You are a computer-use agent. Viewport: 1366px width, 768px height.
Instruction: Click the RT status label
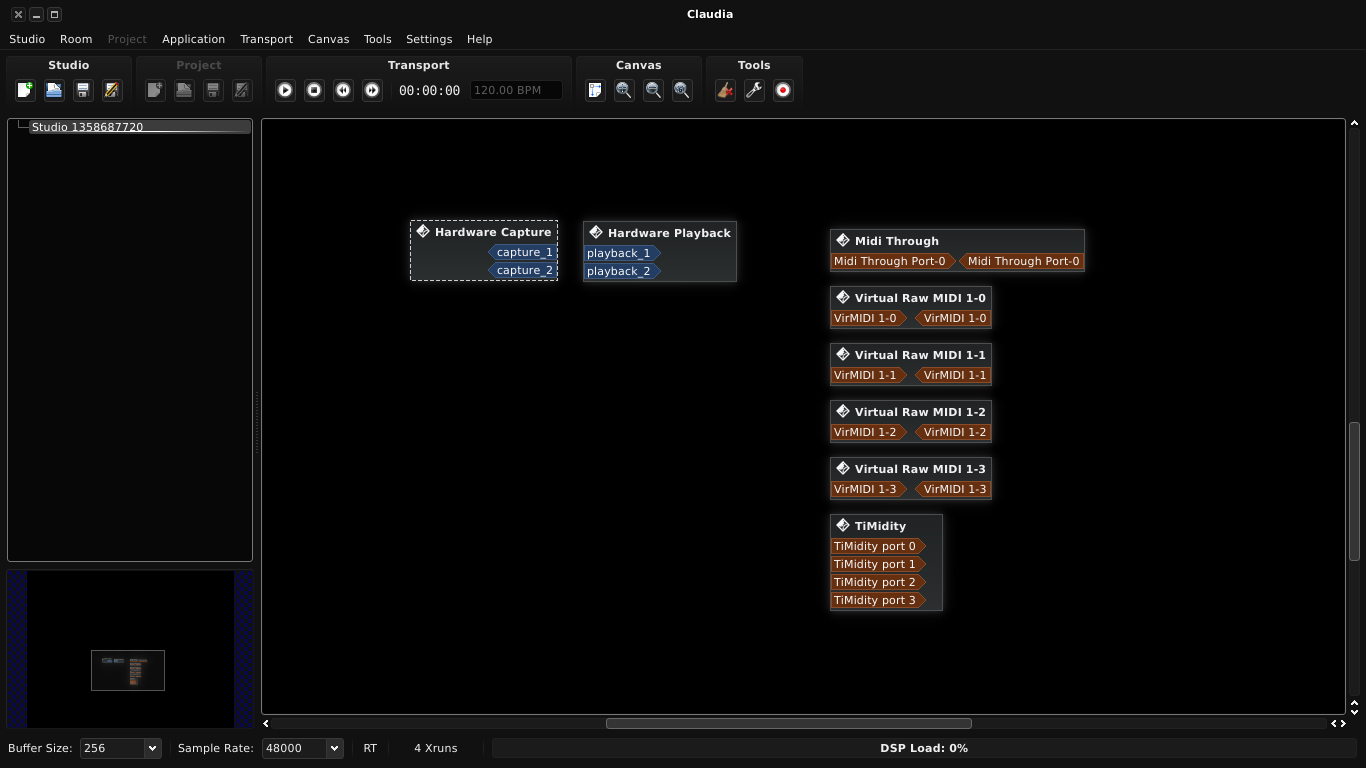[x=370, y=748]
